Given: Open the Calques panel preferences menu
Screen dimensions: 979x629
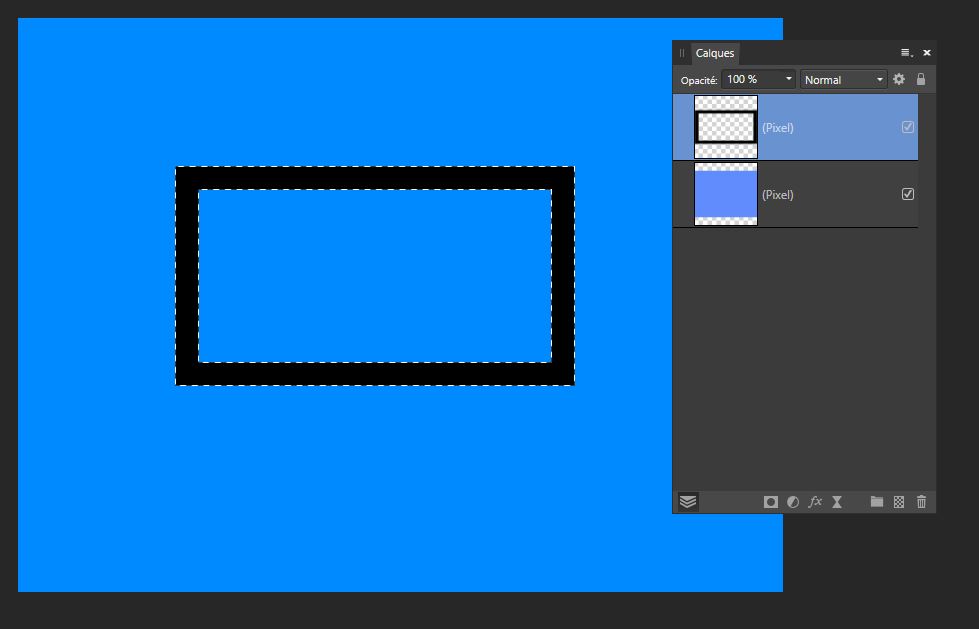Looking at the screenshot, I should [x=907, y=53].
